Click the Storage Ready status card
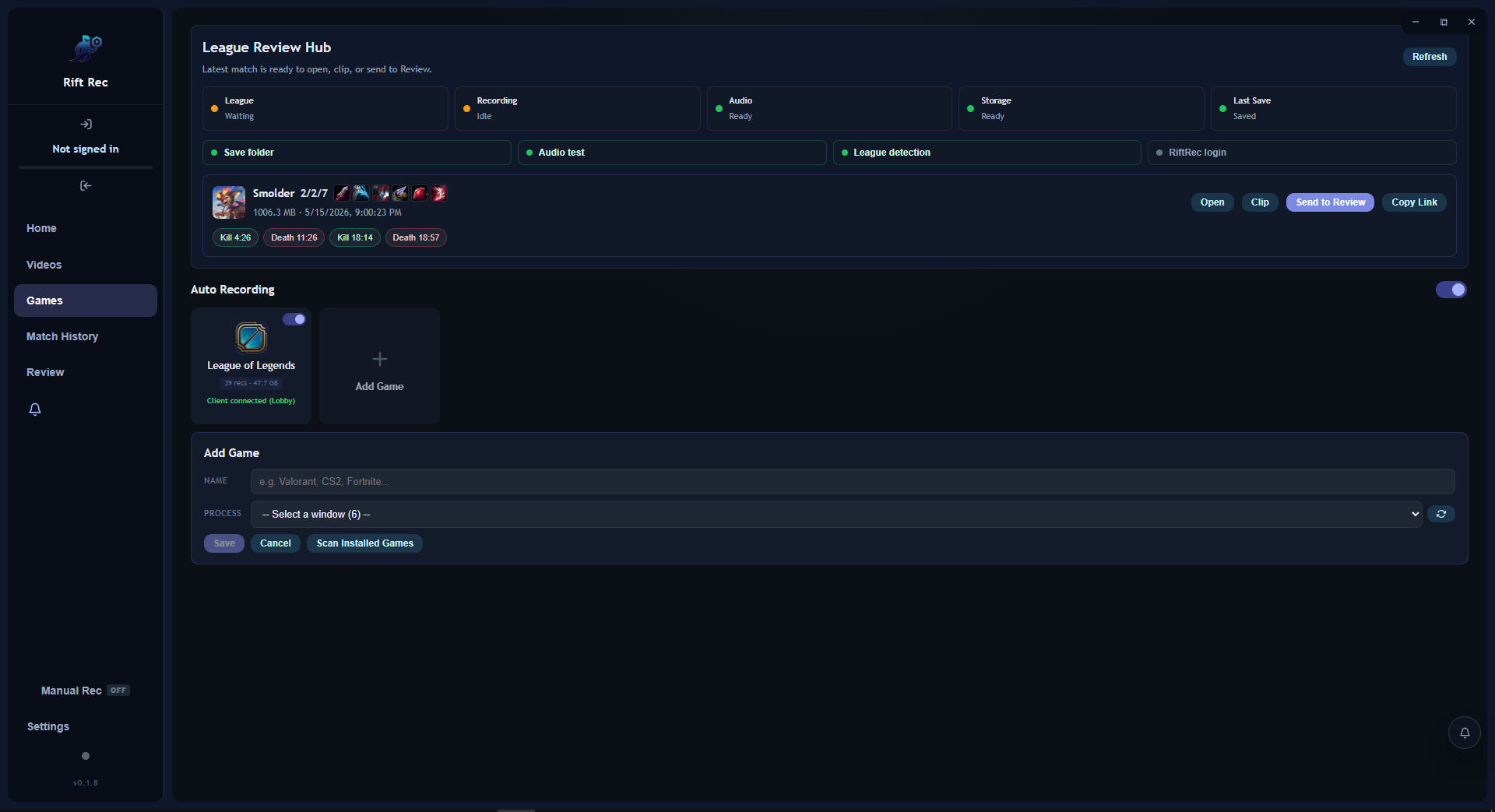Viewport: 1495px width, 812px height. coord(1082,108)
